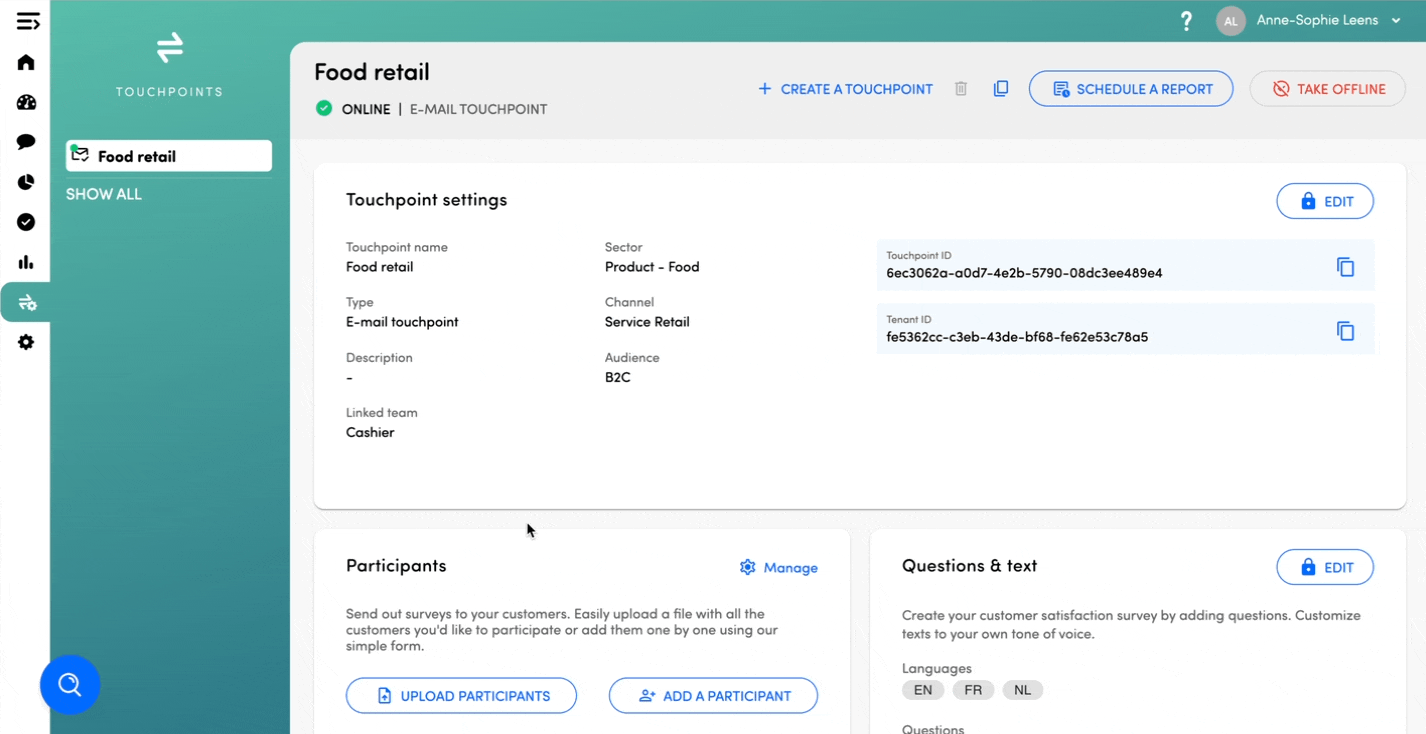Click SCHEDULE A REPORT button

[x=1131, y=89]
